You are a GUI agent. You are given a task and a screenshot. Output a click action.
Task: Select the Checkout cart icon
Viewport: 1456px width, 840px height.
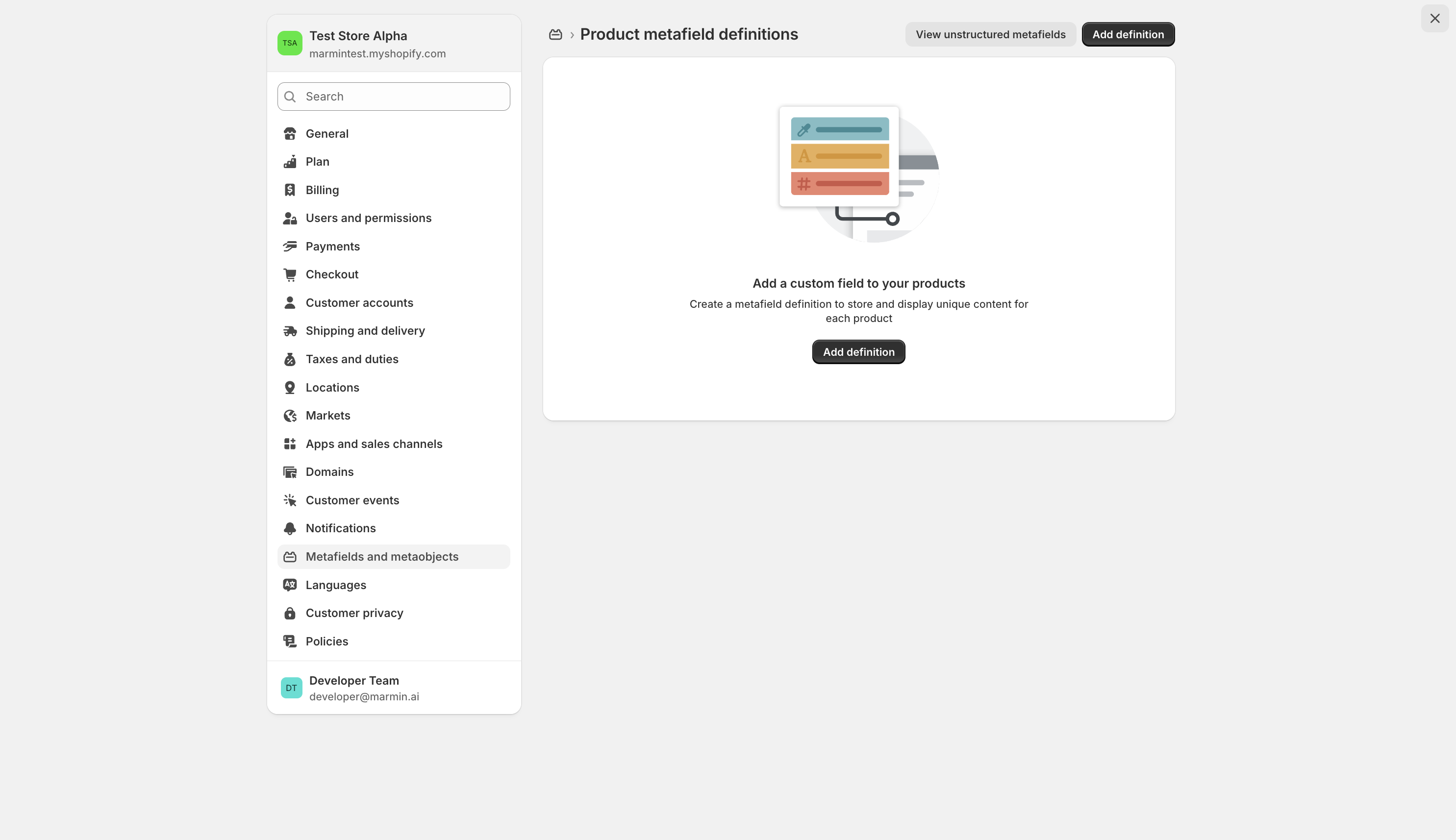tap(290, 274)
